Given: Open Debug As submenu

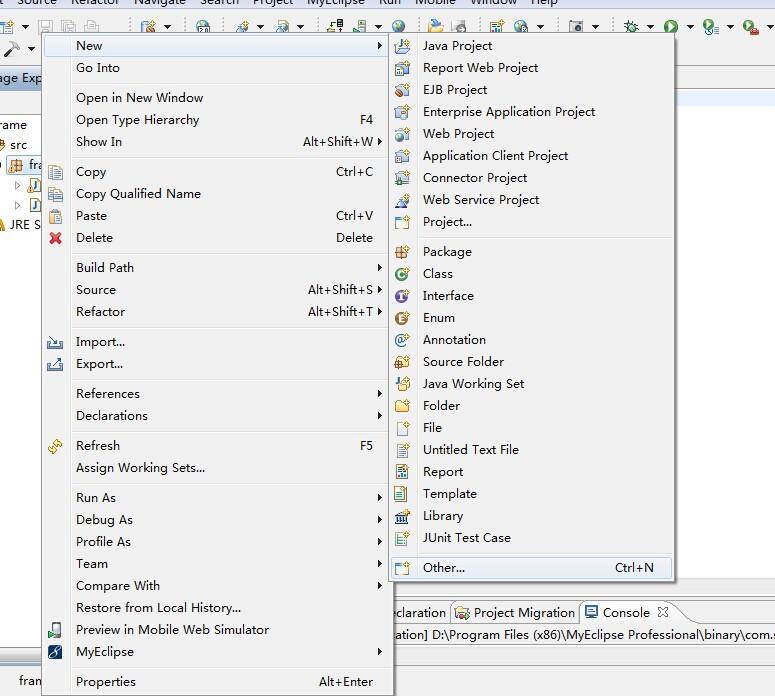Looking at the screenshot, I should (215, 520).
